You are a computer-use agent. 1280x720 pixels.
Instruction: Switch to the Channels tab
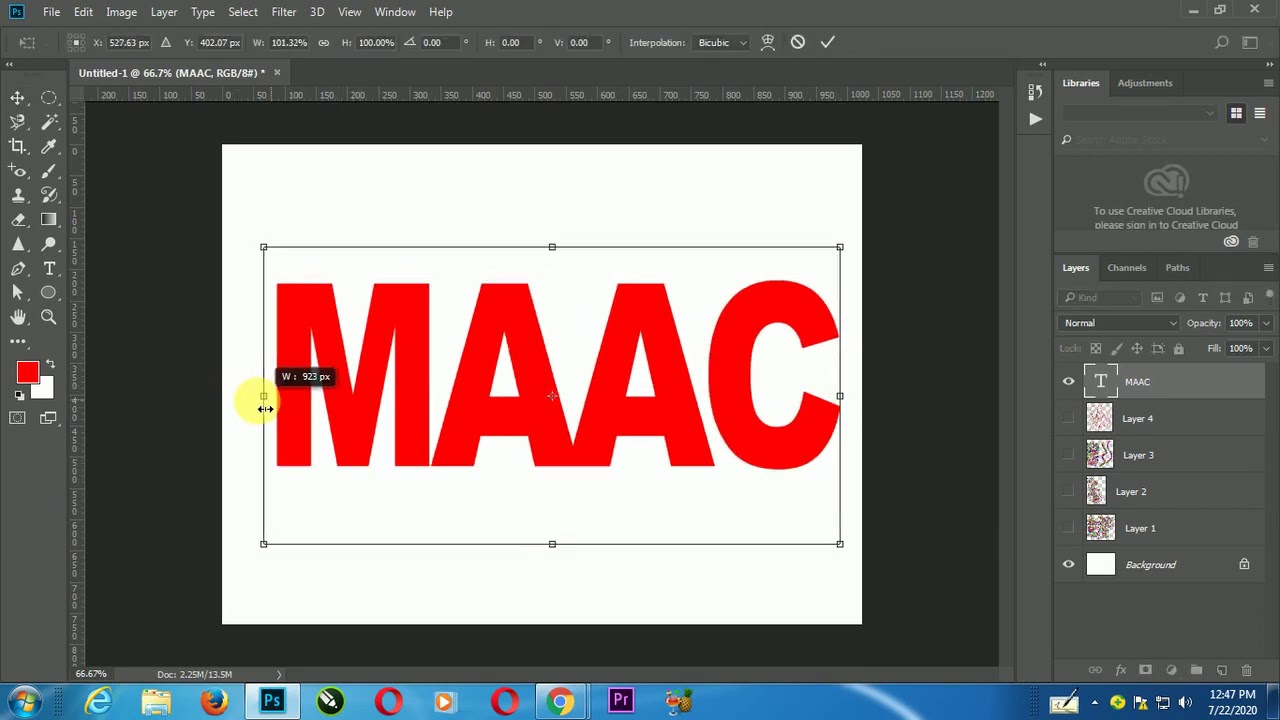coord(1126,268)
